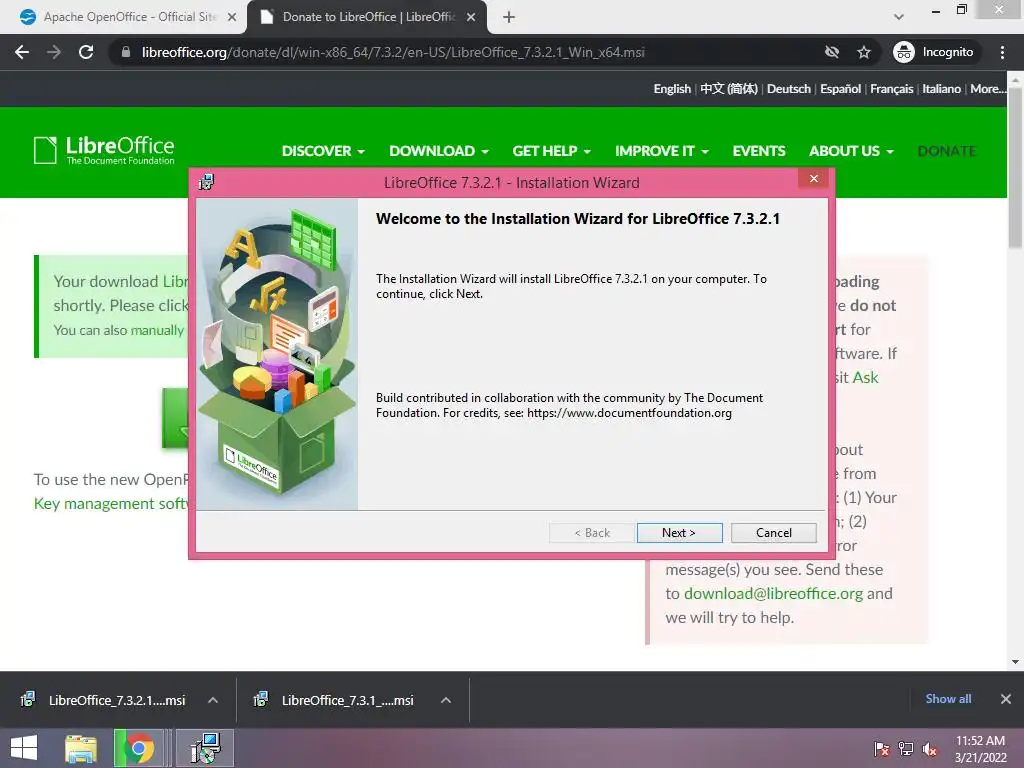Show all downloads

(948, 699)
